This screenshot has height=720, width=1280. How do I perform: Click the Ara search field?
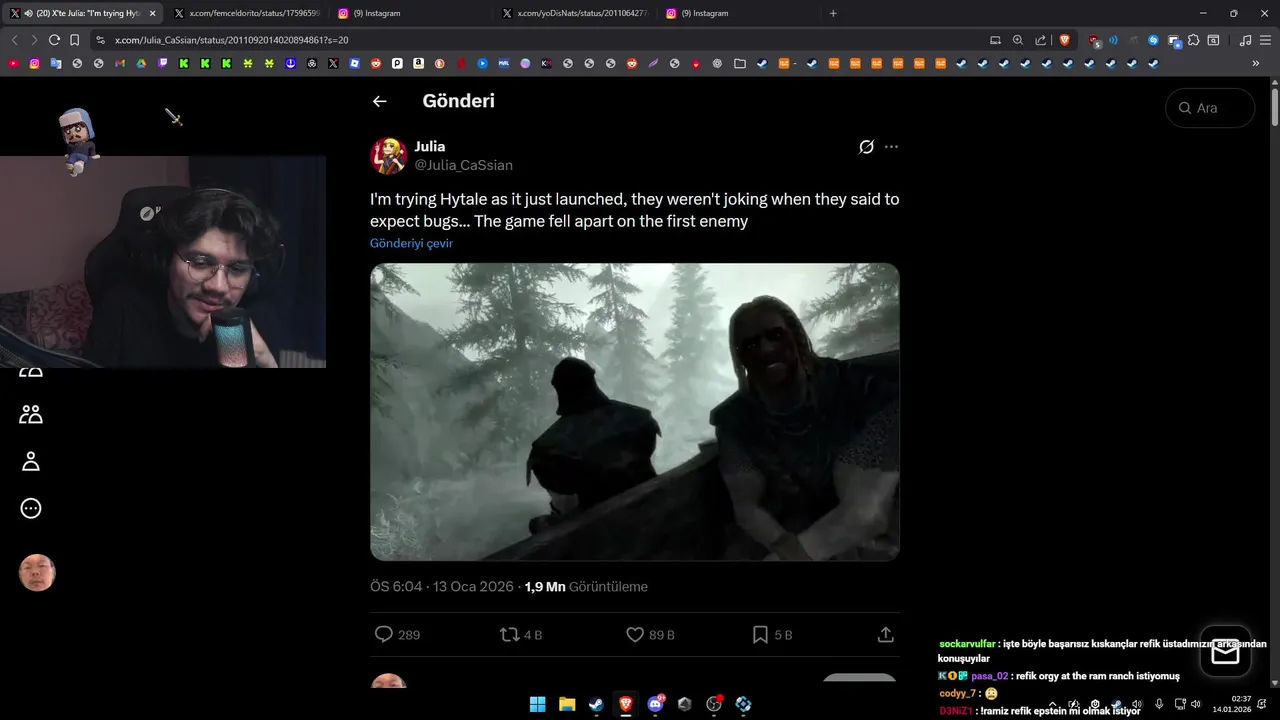tap(1210, 108)
